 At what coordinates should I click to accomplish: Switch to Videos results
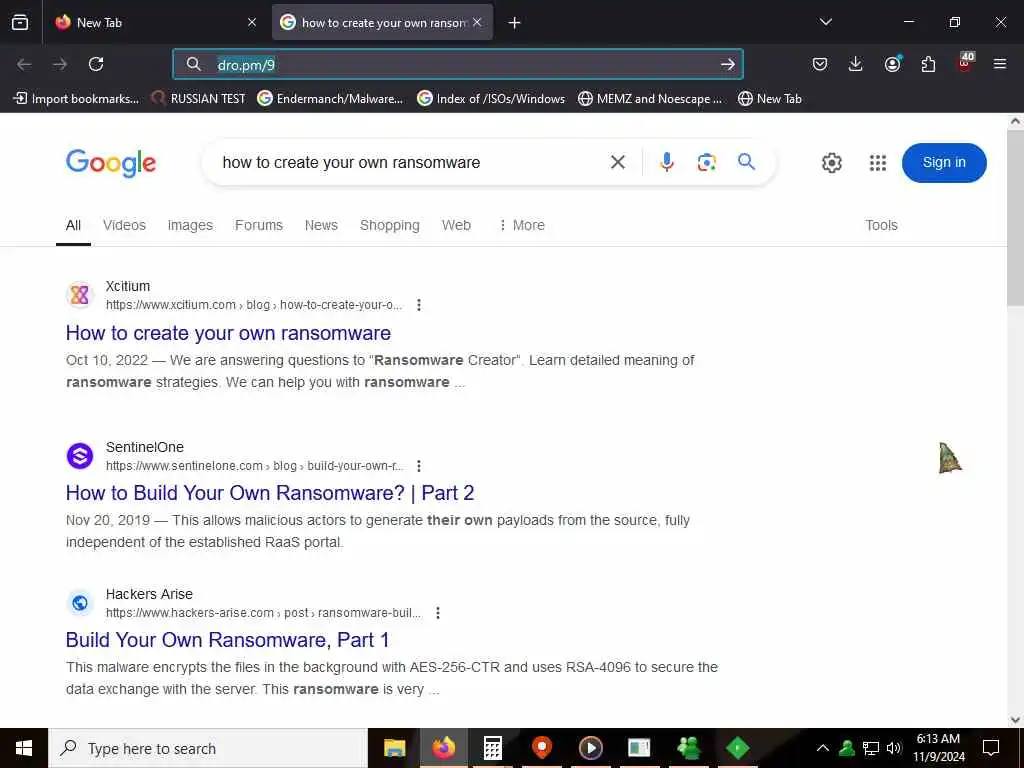click(124, 225)
